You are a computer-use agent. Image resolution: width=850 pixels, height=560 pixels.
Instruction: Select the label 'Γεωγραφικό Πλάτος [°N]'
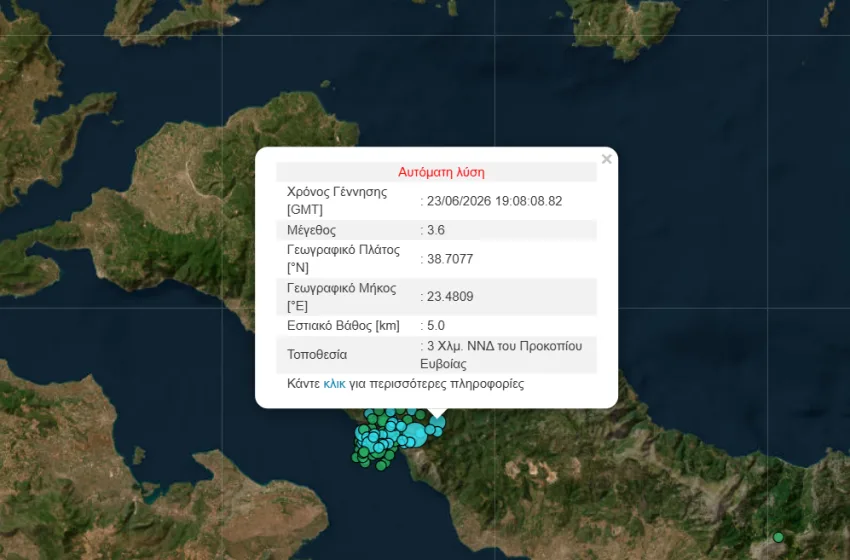pos(343,259)
